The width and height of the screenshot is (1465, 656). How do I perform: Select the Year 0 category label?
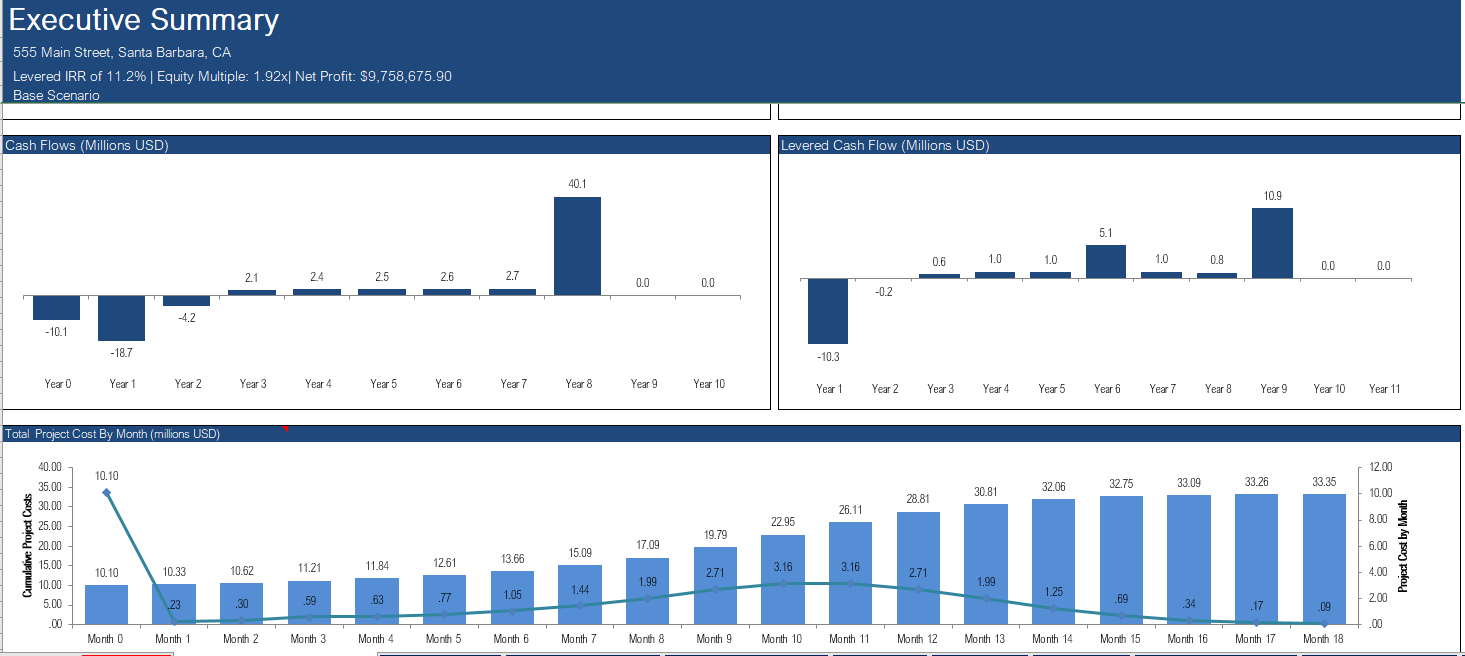click(x=57, y=383)
